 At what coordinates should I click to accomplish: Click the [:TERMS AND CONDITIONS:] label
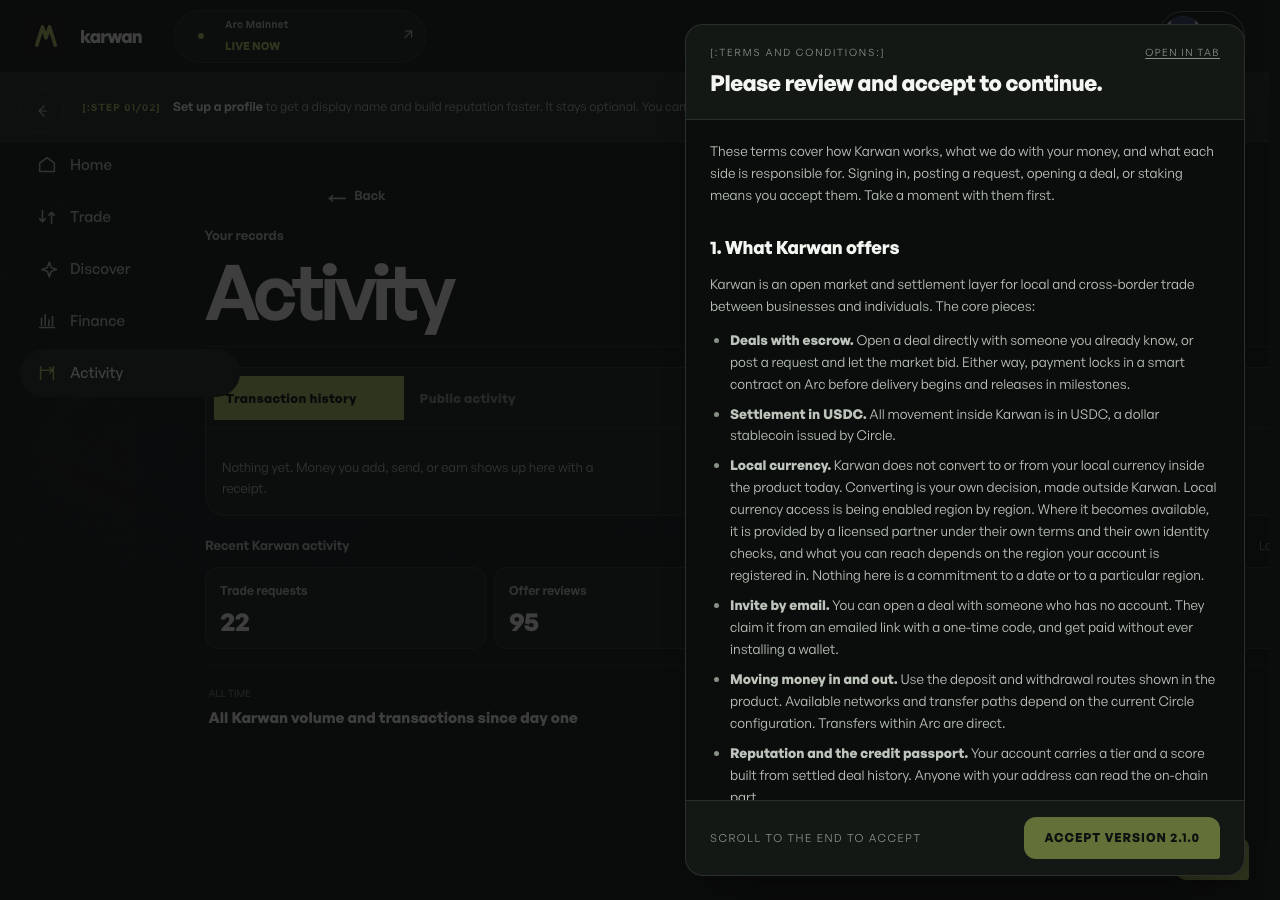coord(797,53)
